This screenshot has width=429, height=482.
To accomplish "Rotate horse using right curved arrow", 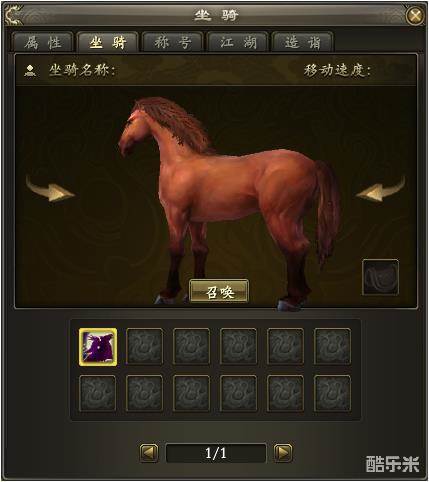I will [381, 189].
